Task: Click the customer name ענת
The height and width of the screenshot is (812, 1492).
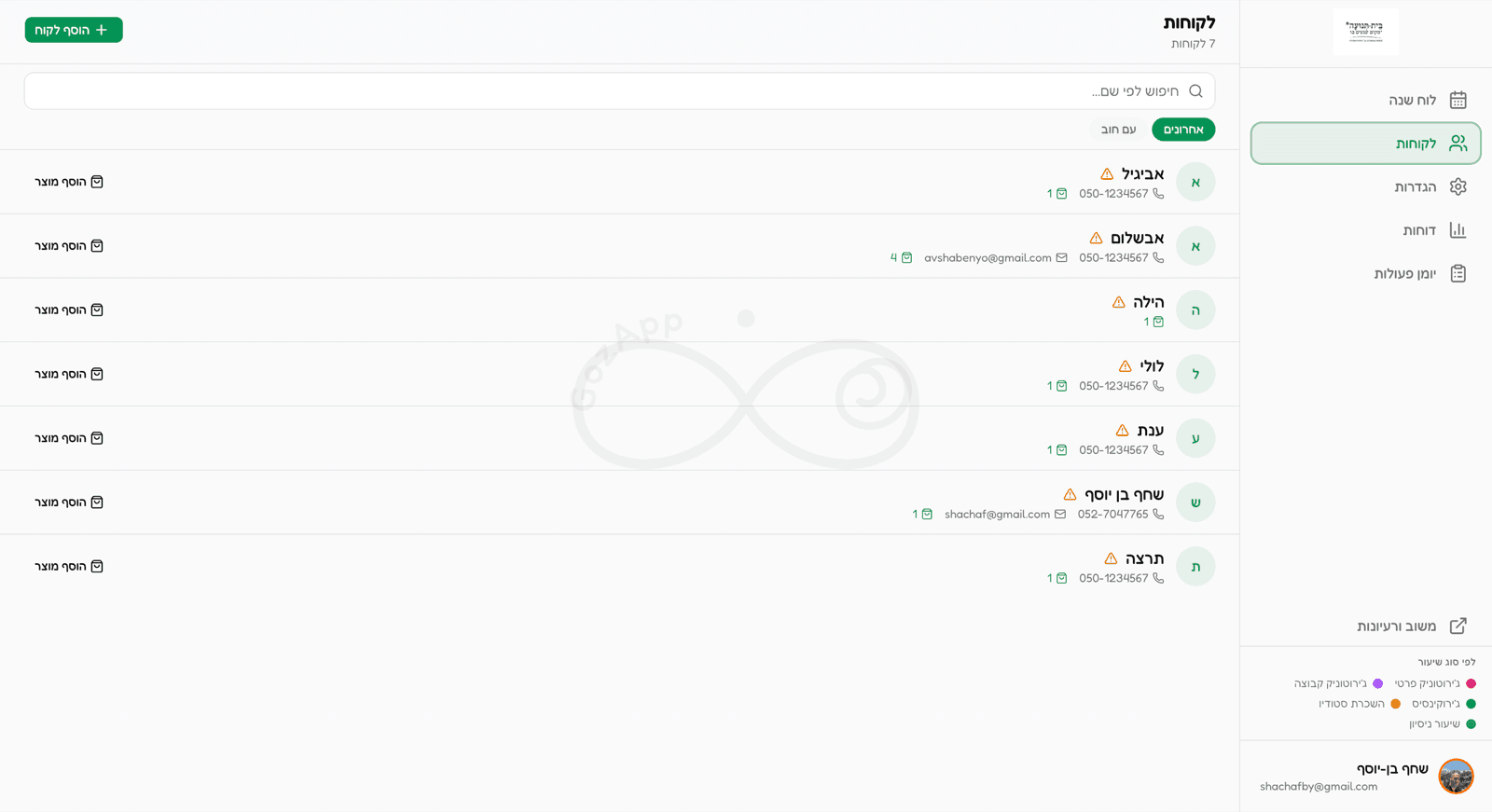Action: tap(1151, 430)
